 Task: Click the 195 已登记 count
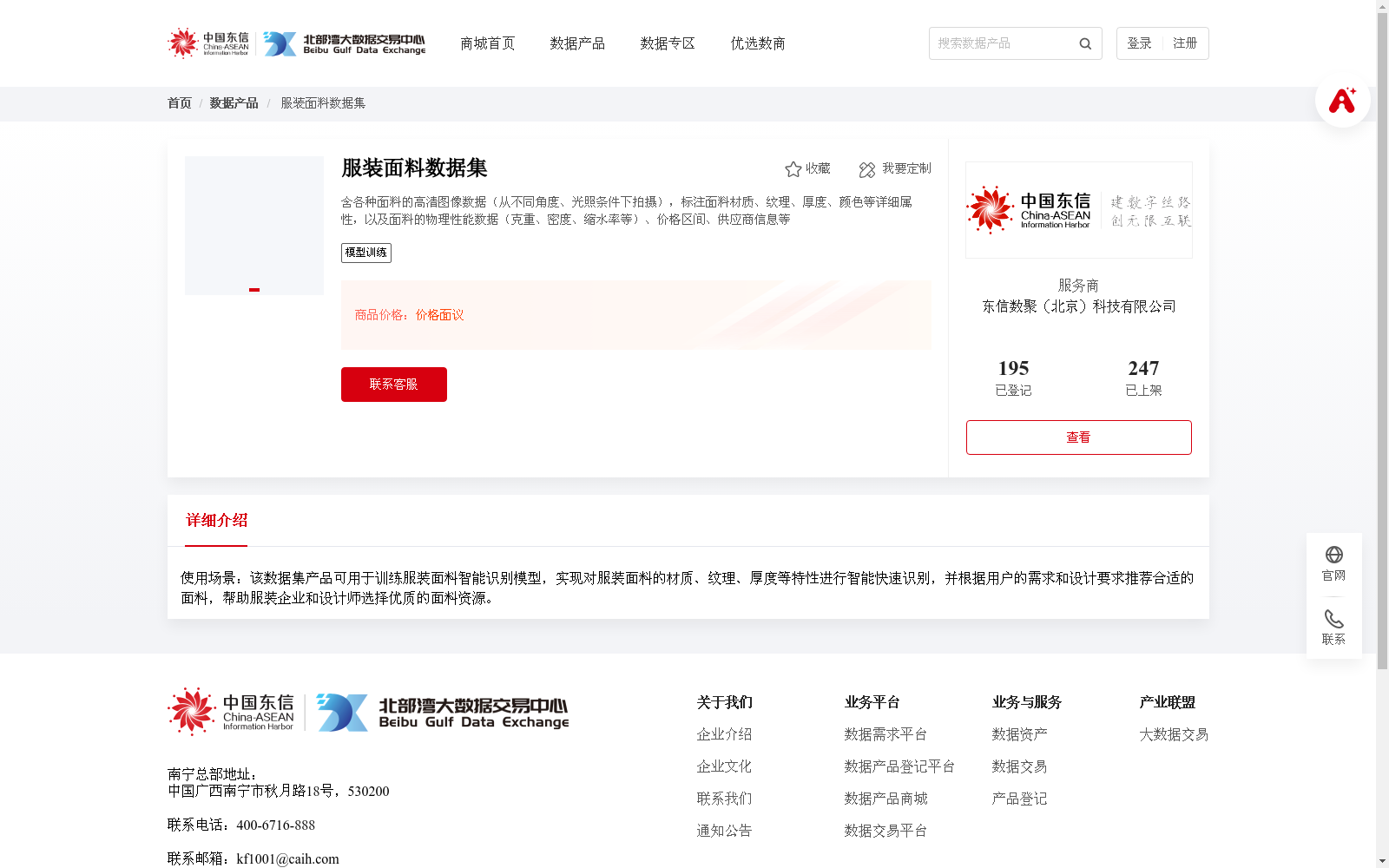click(x=1013, y=378)
